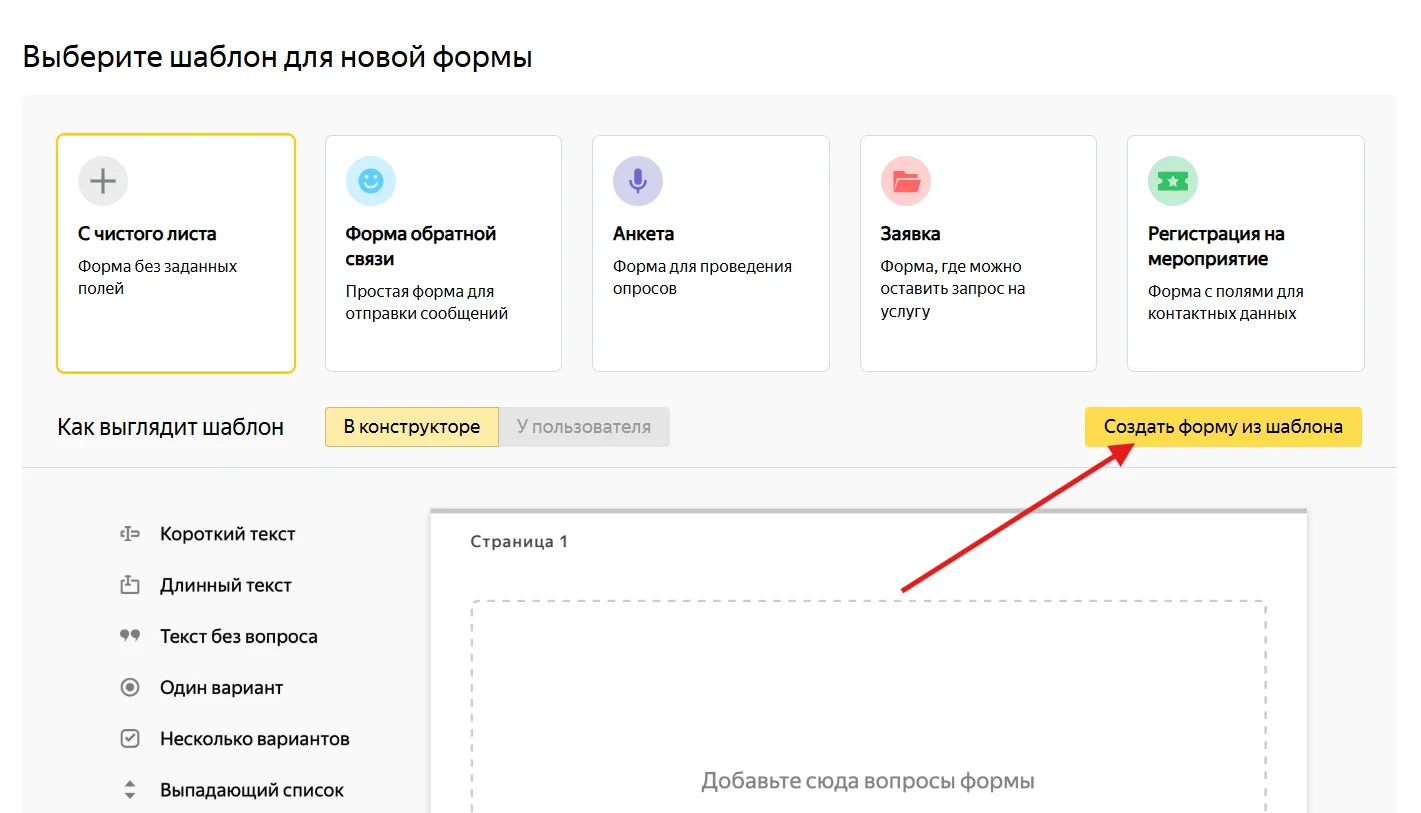Click the Заявка description about leaving a service request
Image resolution: width=1421 pixels, height=813 pixels.
pyautogui.click(x=954, y=289)
